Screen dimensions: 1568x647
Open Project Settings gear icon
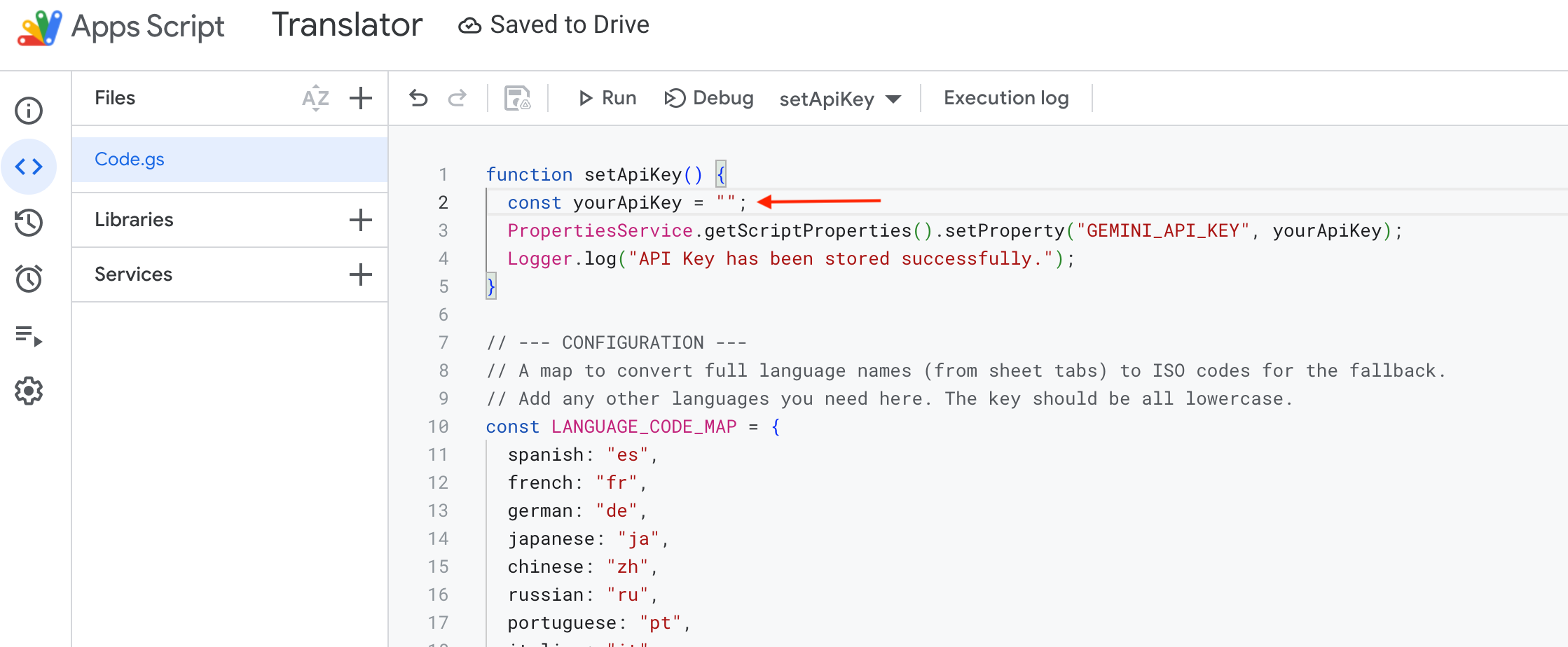(29, 391)
